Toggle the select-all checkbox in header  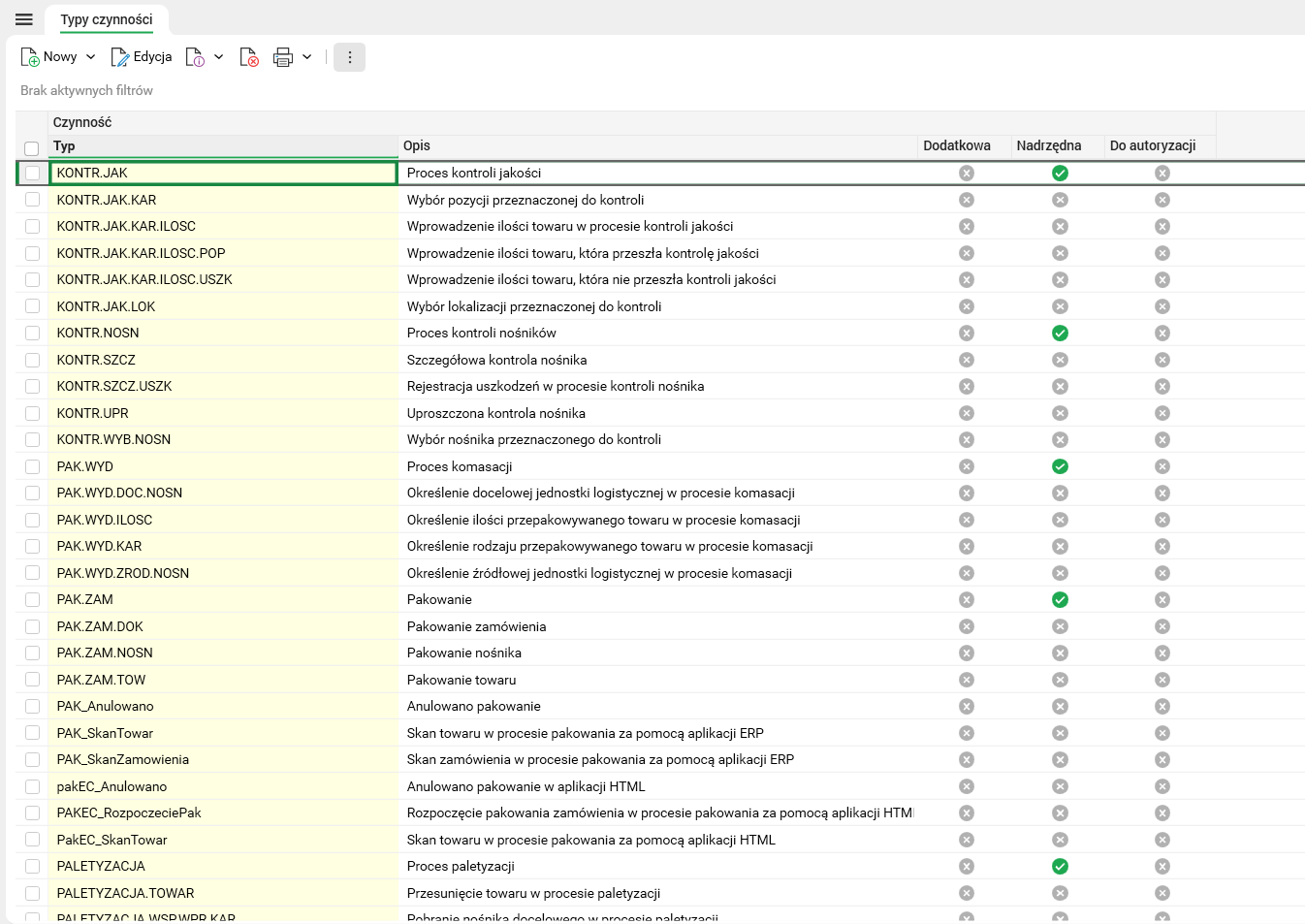(x=32, y=148)
